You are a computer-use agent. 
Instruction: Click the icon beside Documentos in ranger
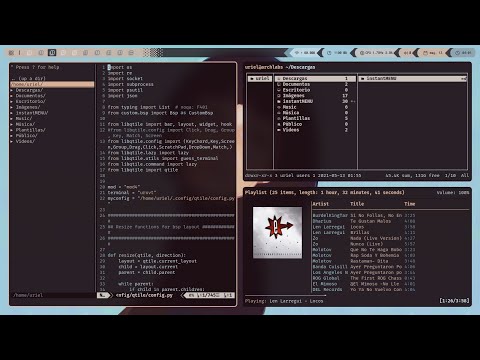279,84
